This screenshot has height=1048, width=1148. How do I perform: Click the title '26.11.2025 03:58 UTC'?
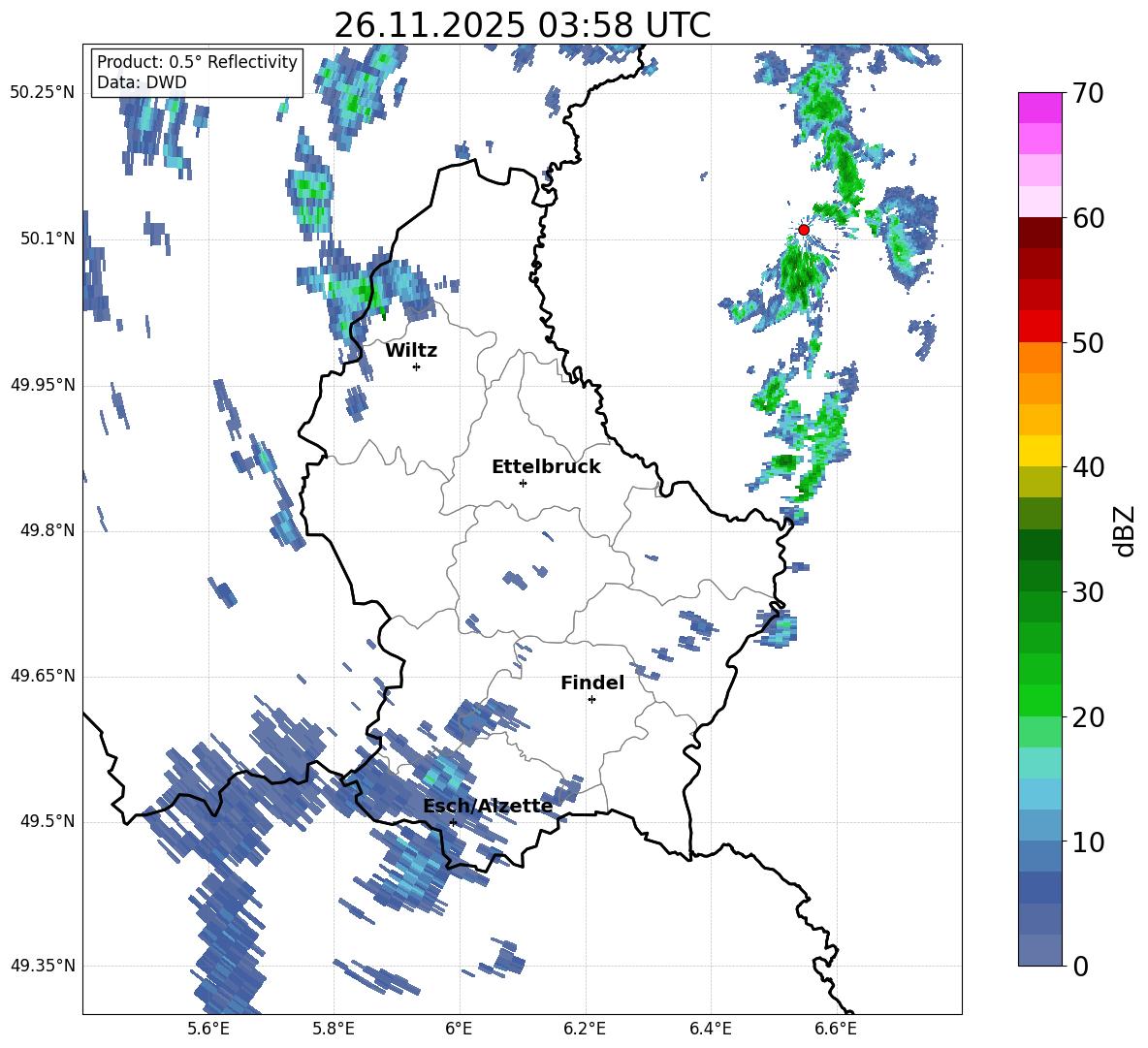coord(522,25)
